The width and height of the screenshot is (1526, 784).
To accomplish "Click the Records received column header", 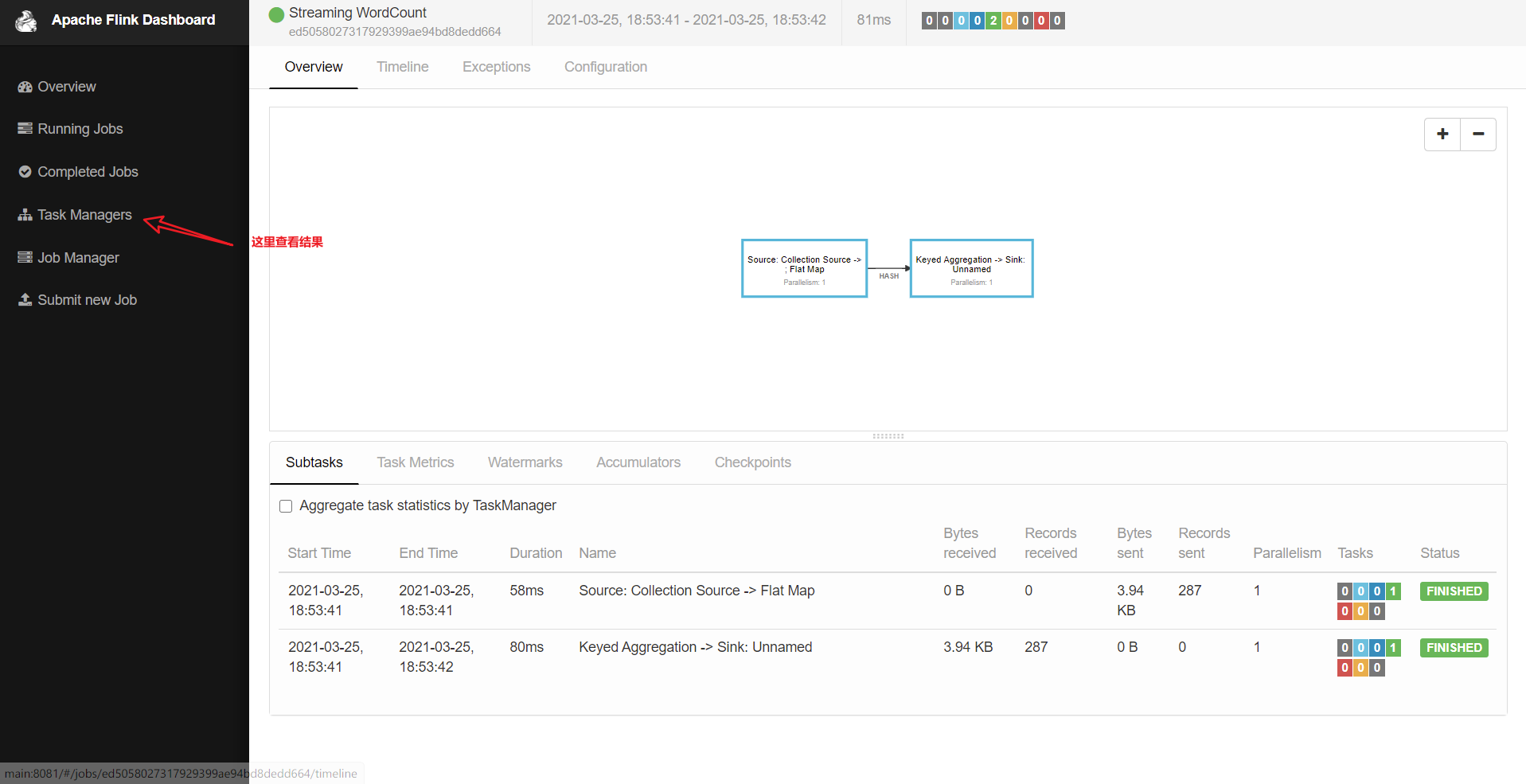I will pos(1051,543).
